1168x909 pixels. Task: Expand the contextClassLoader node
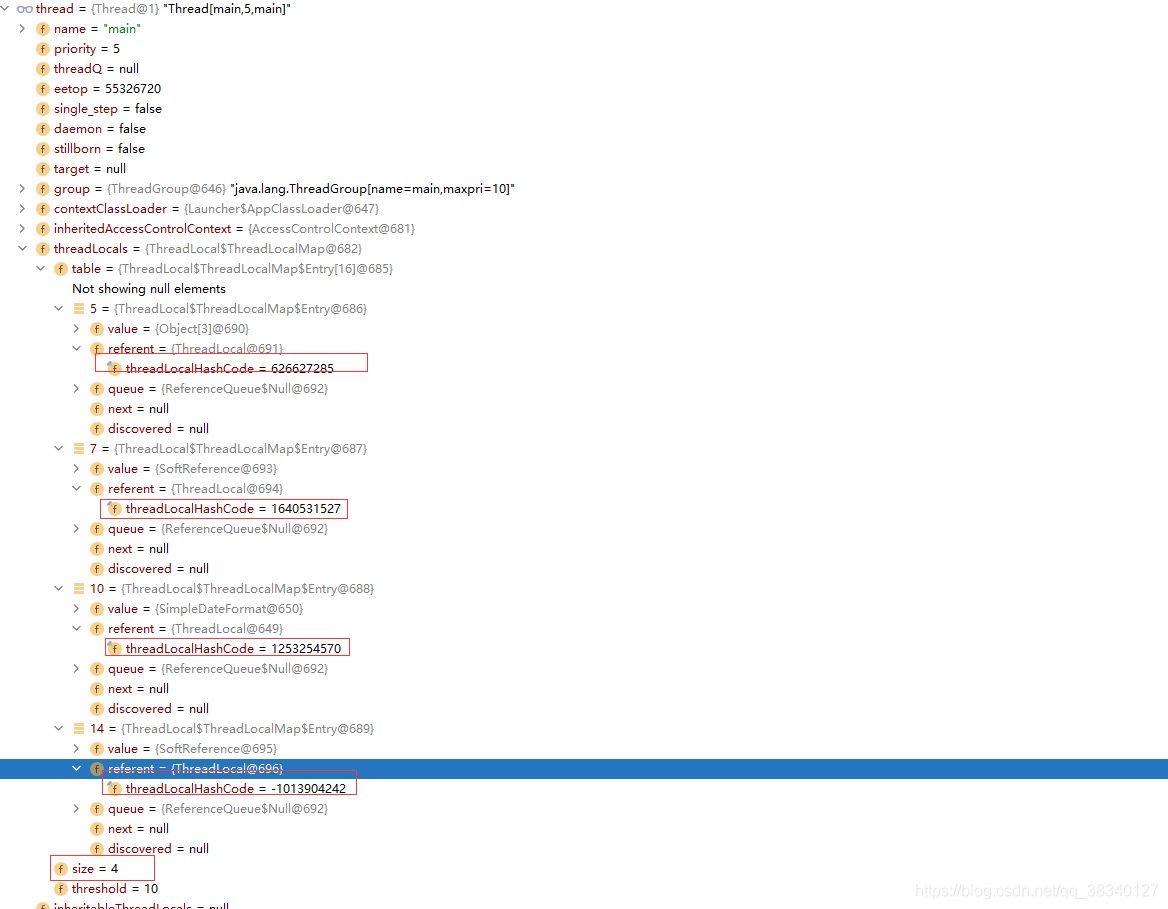(x=22, y=208)
